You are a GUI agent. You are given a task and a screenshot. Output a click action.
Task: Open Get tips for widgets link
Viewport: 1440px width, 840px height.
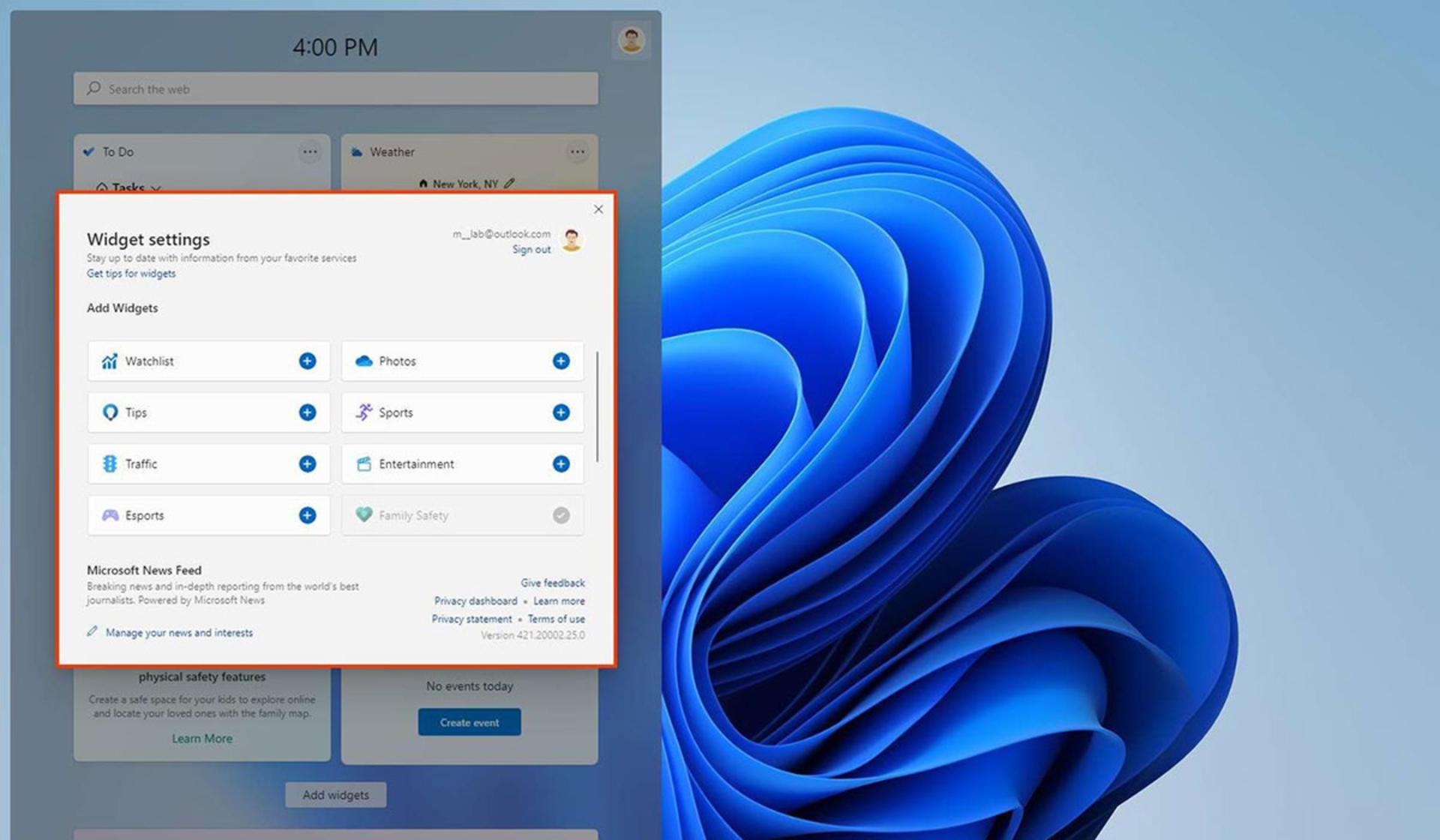pos(131,274)
